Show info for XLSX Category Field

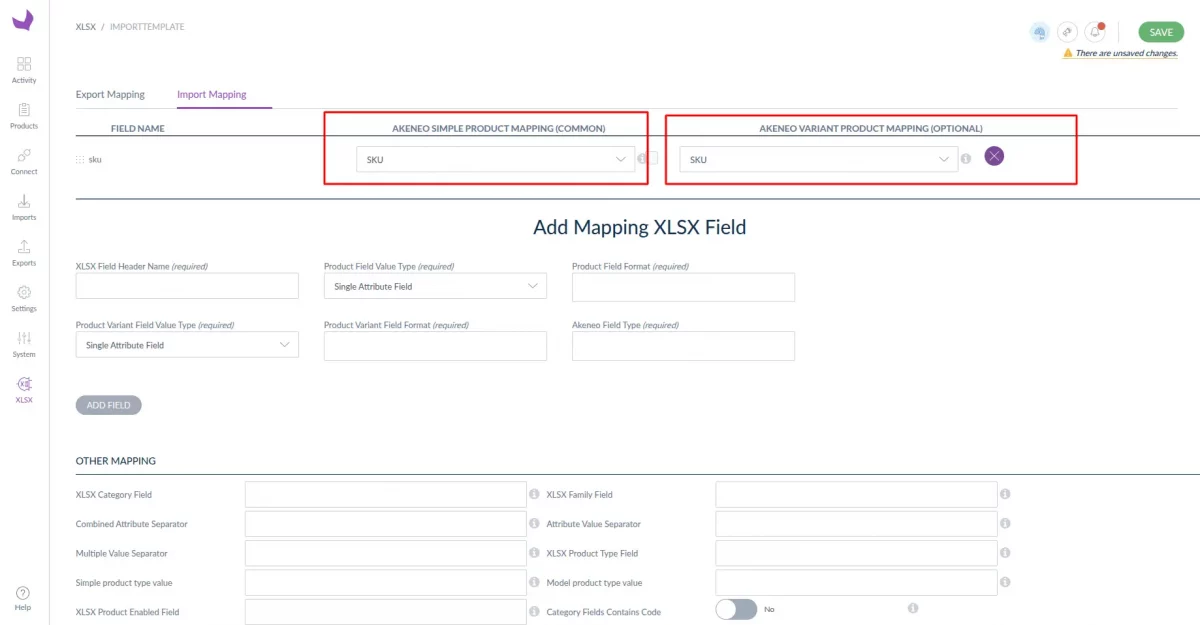(x=534, y=494)
